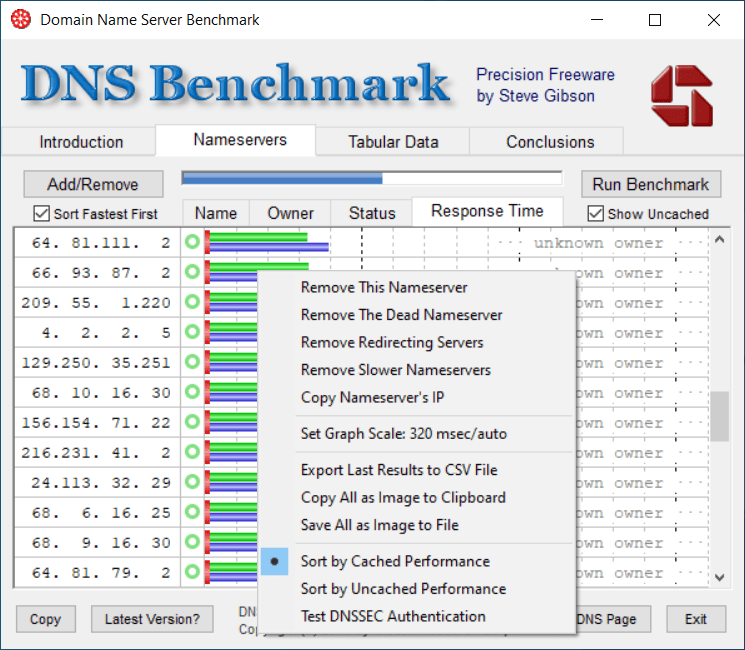
Task: Click the Latest Version? button
Action: point(152,619)
